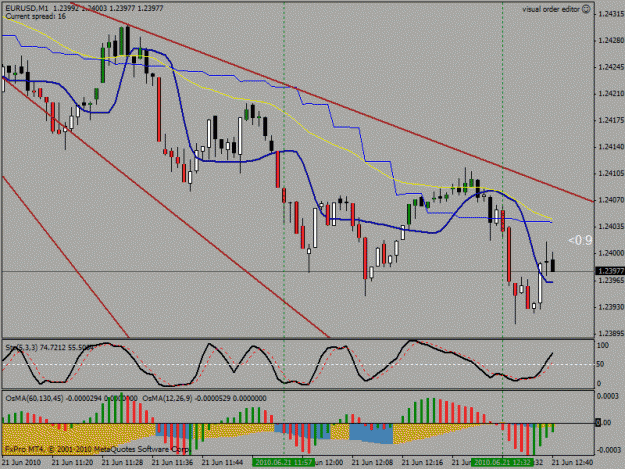Click the 'visual order editor' label
625x469 pixels.
pos(551,9)
